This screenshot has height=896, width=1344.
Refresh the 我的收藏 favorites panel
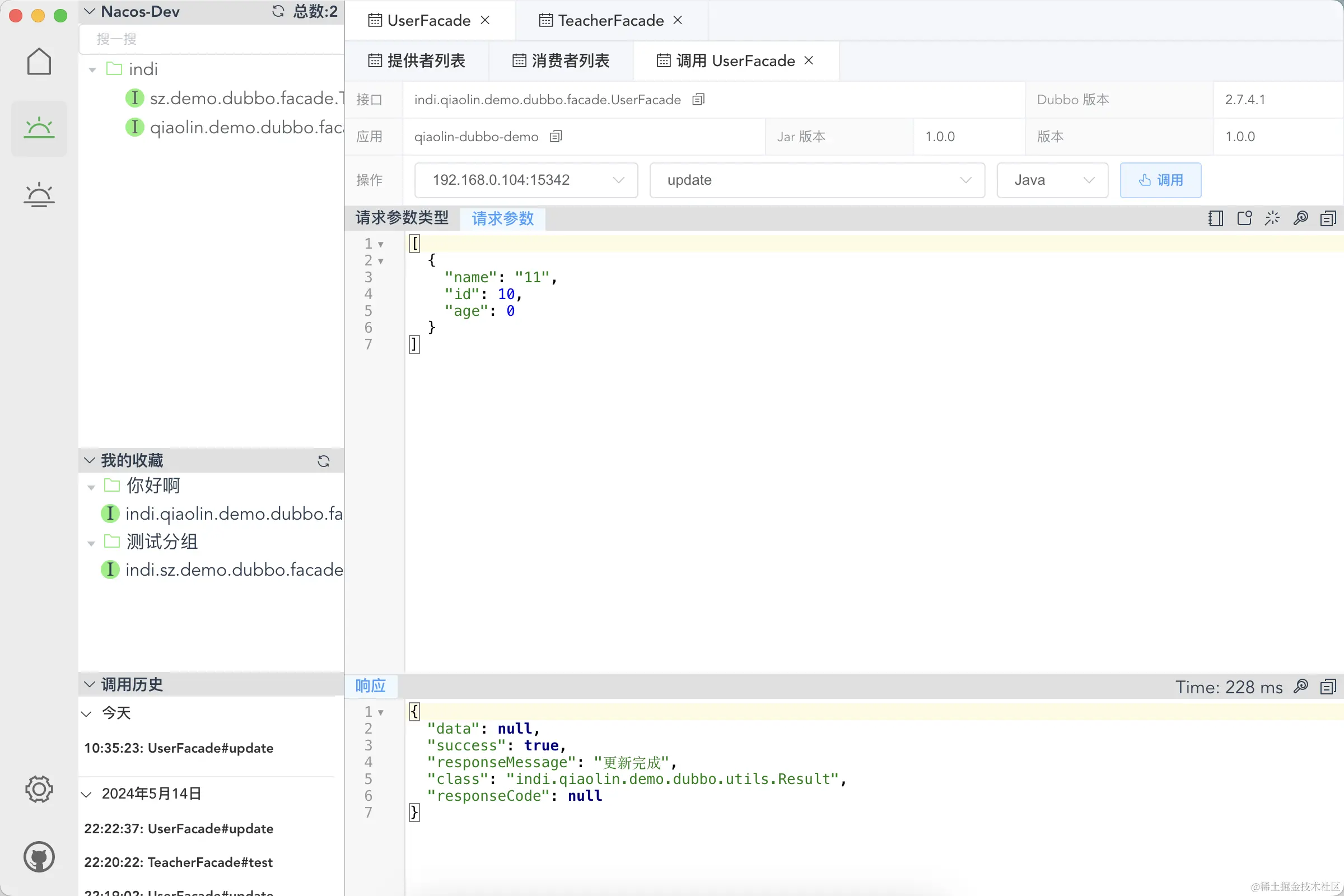[324, 461]
